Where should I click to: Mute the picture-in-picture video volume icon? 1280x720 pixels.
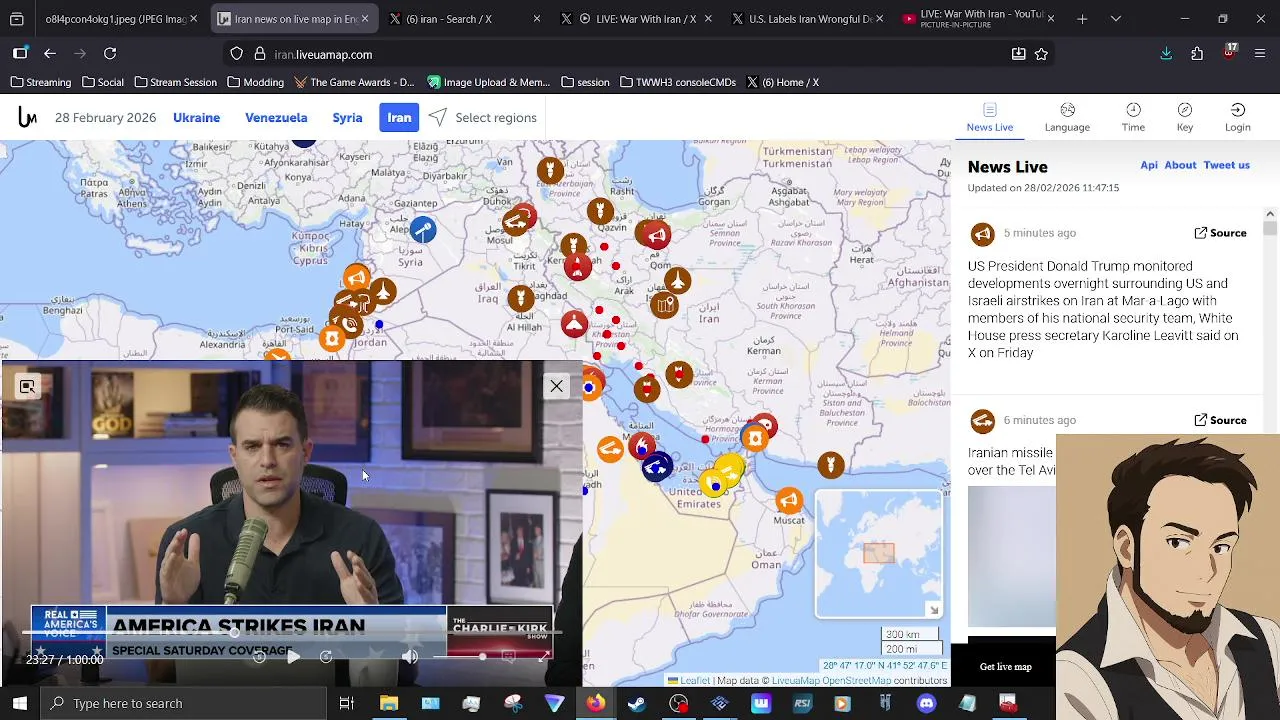point(410,657)
